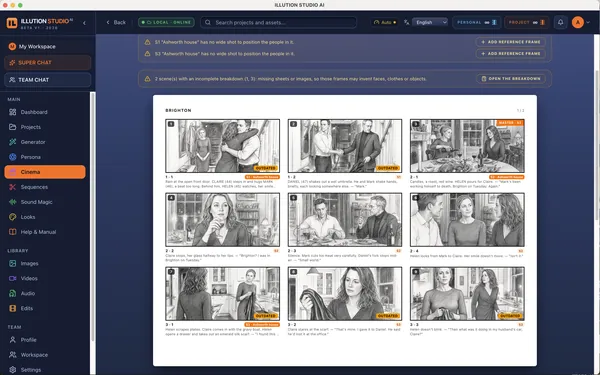The image size is (600, 375).
Task: Click the Project credits pill
Action: pyautogui.click(x=526, y=23)
